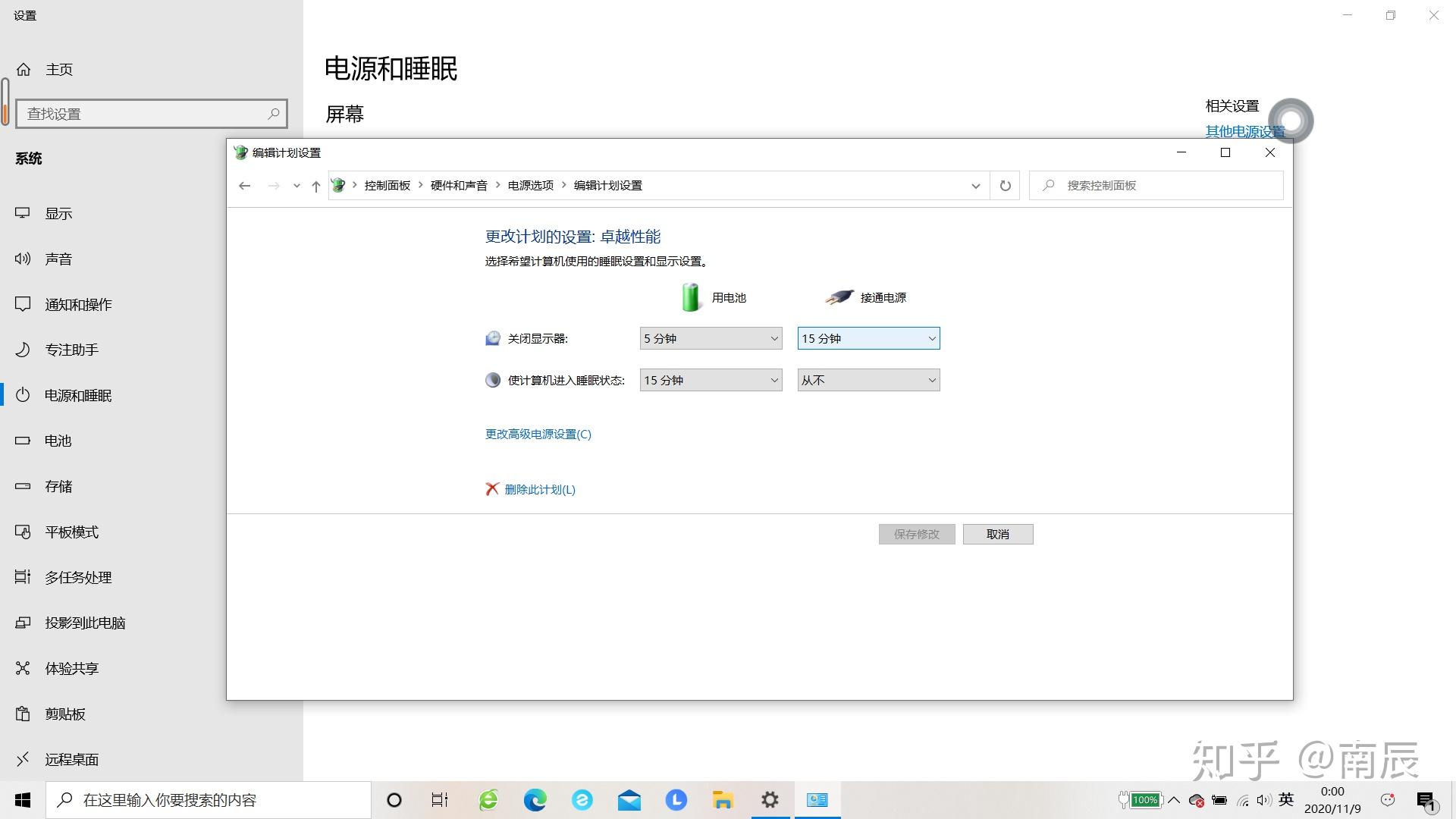Open Mail app on the taskbar
The width and height of the screenshot is (1456, 819).
click(x=629, y=800)
